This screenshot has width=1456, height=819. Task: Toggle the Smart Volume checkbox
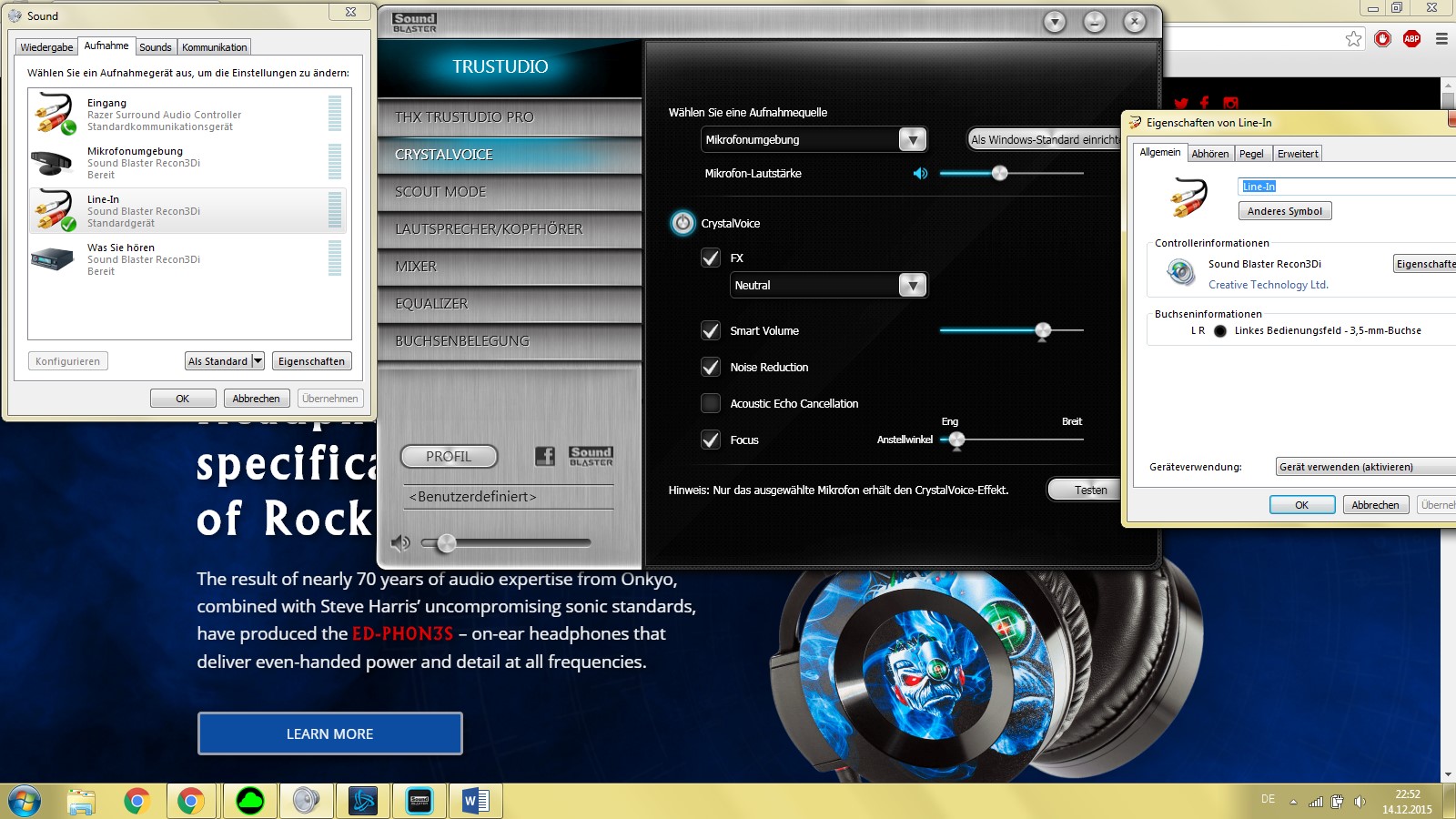pyautogui.click(x=711, y=330)
